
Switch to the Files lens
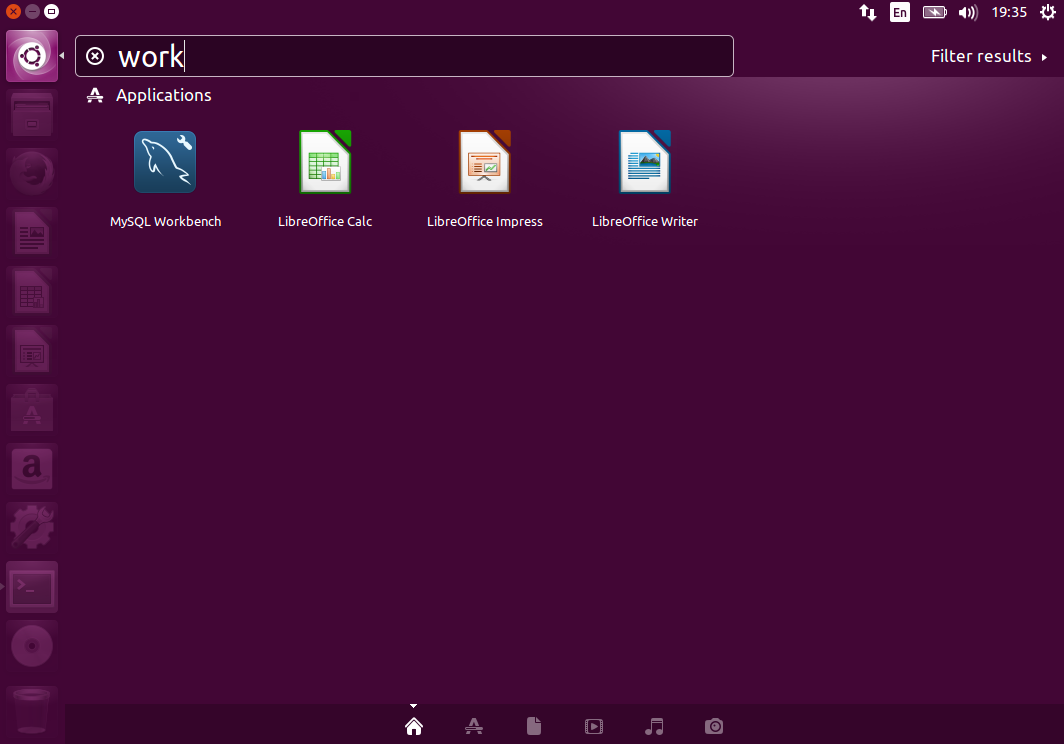(534, 726)
